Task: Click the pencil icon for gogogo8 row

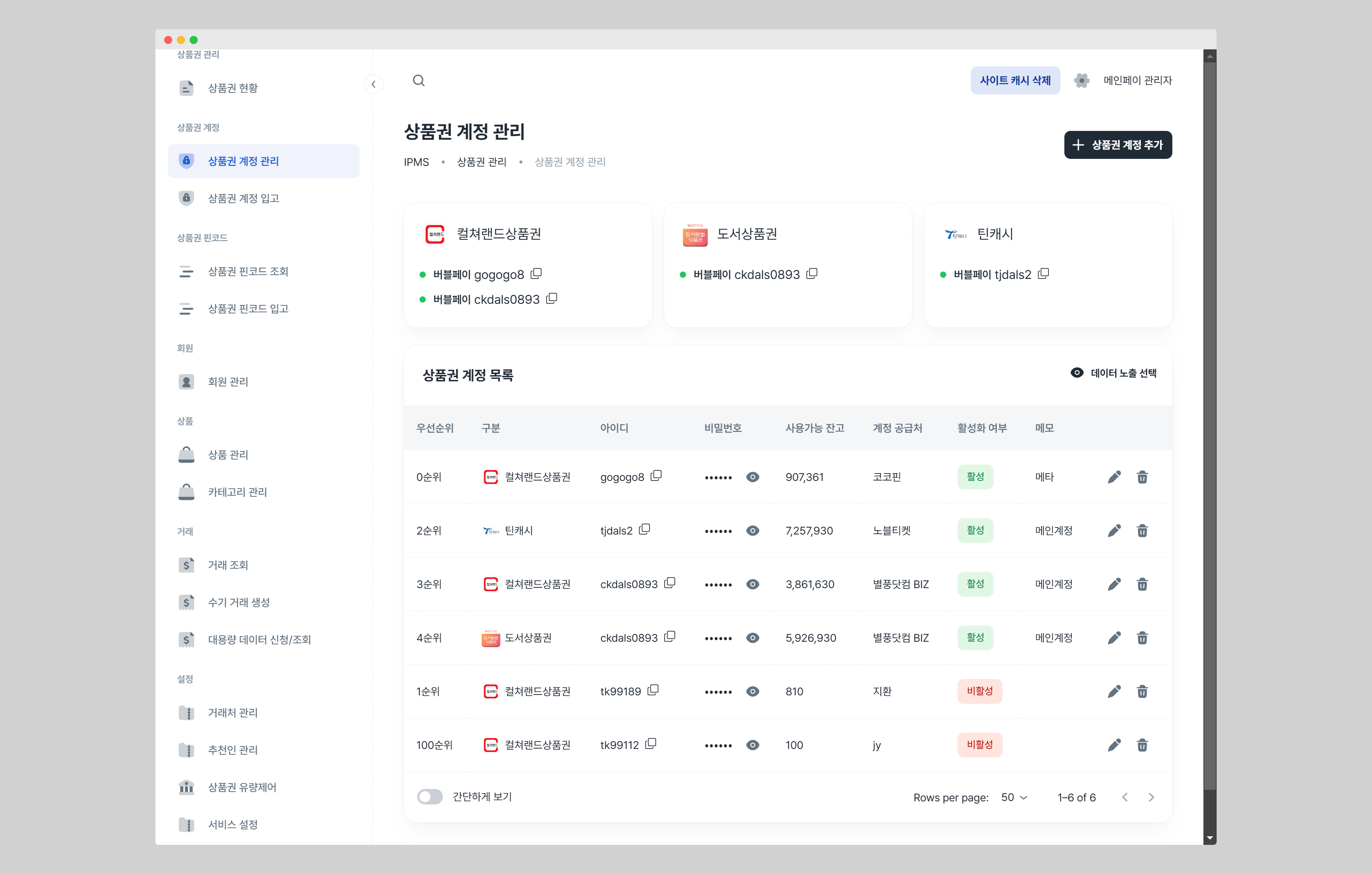Action: click(1114, 477)
